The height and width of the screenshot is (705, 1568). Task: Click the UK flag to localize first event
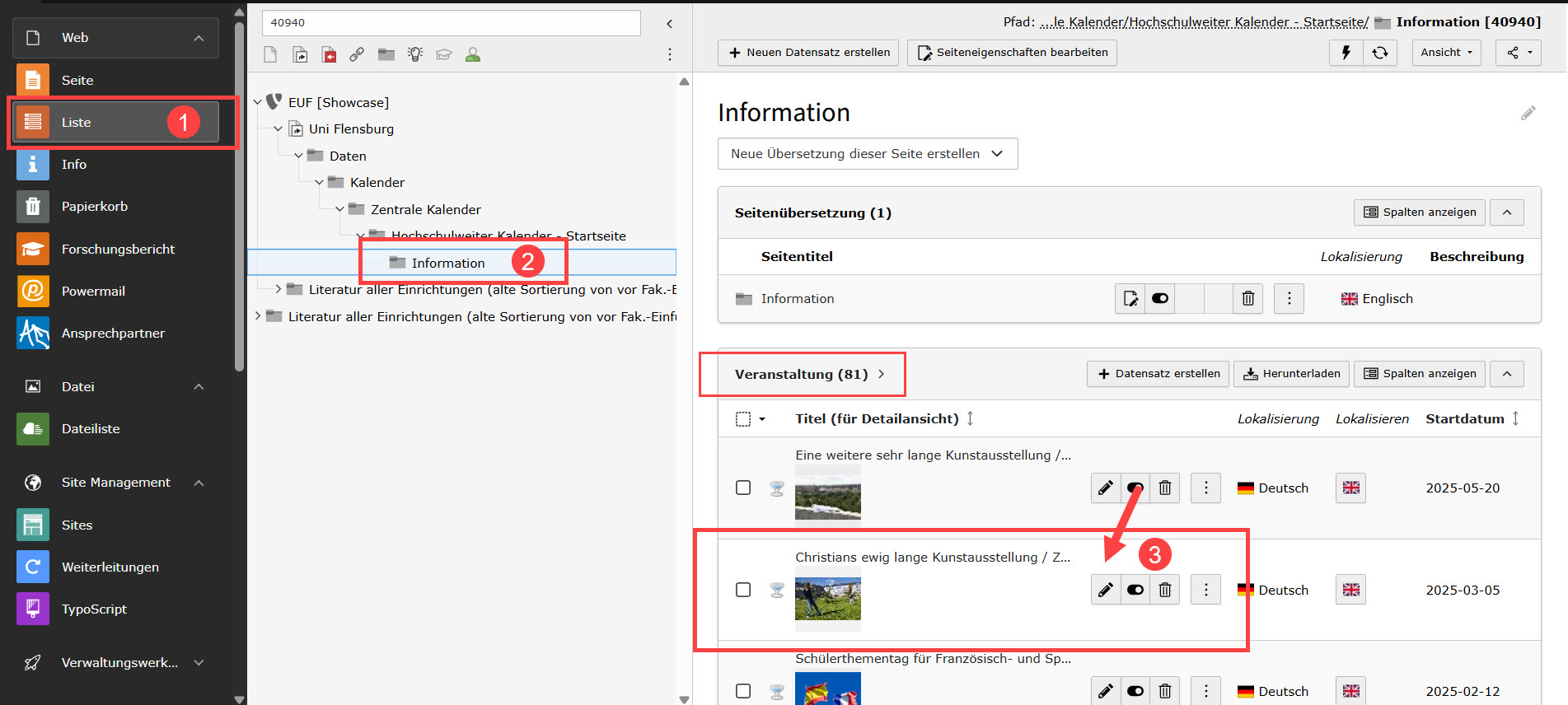1350,488
